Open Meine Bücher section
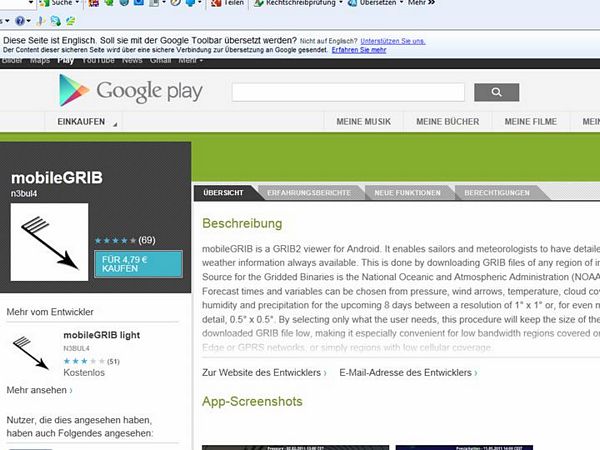This screenshot has height=450, width=600. pyautogui.click(x=448, y=122)
